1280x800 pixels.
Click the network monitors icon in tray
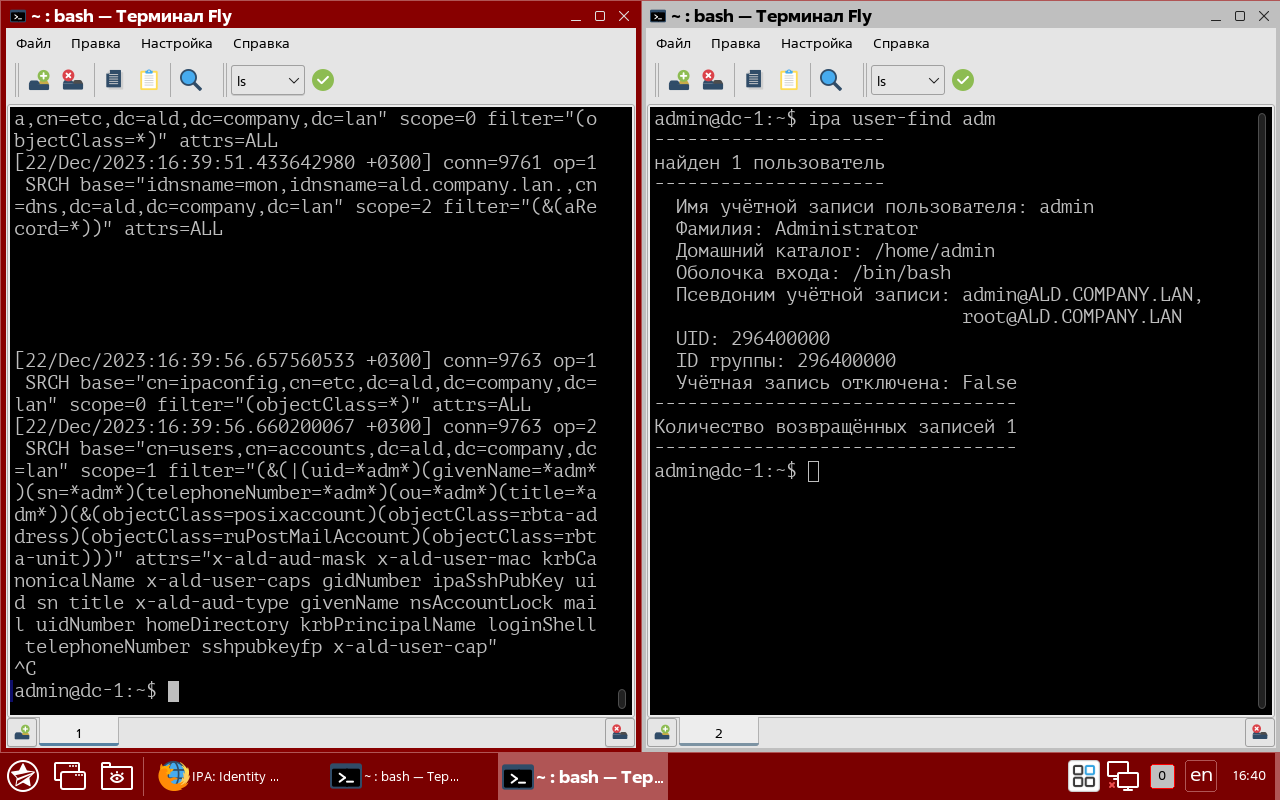point(1123,776)
